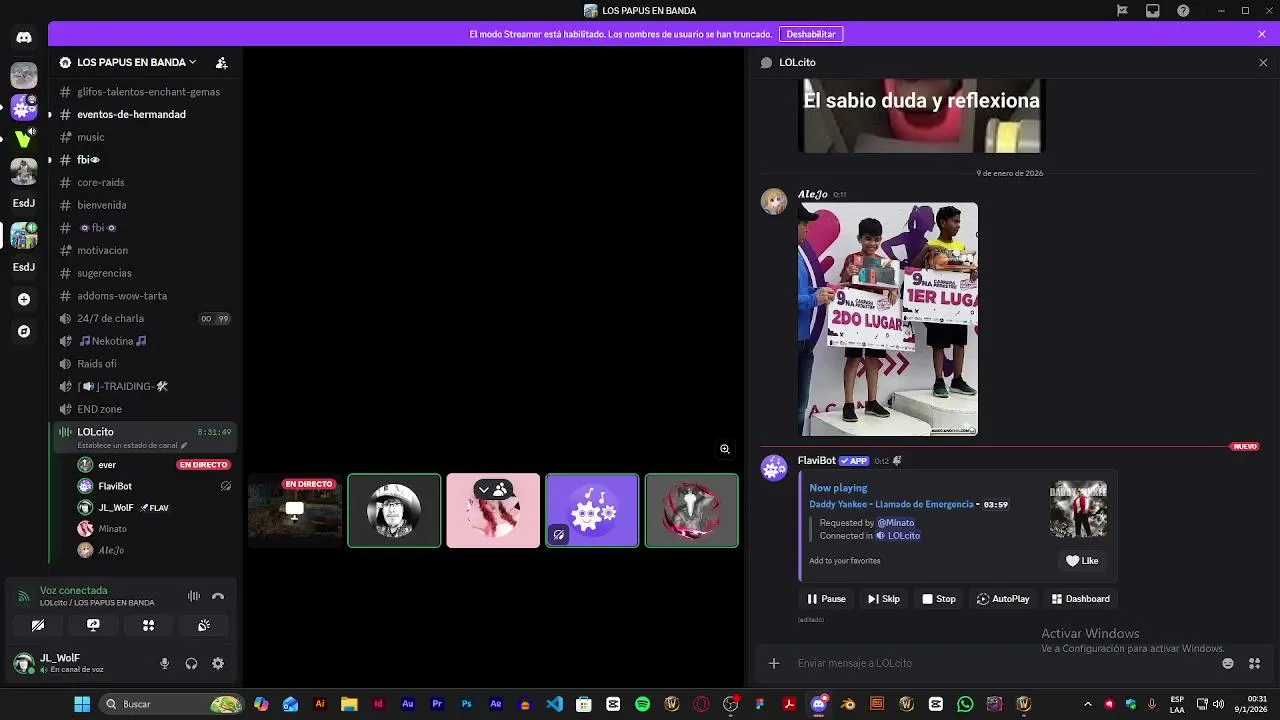The width and height of the screenshot is (1280, 720).
Task: Open FlaviBot Dashboard
Action: [1081, 599]
